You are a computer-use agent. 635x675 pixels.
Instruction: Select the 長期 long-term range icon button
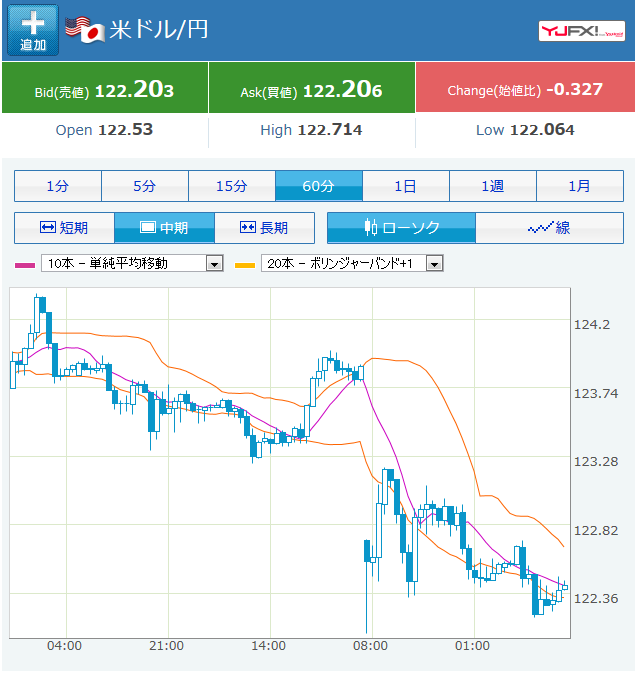point(264,228)
